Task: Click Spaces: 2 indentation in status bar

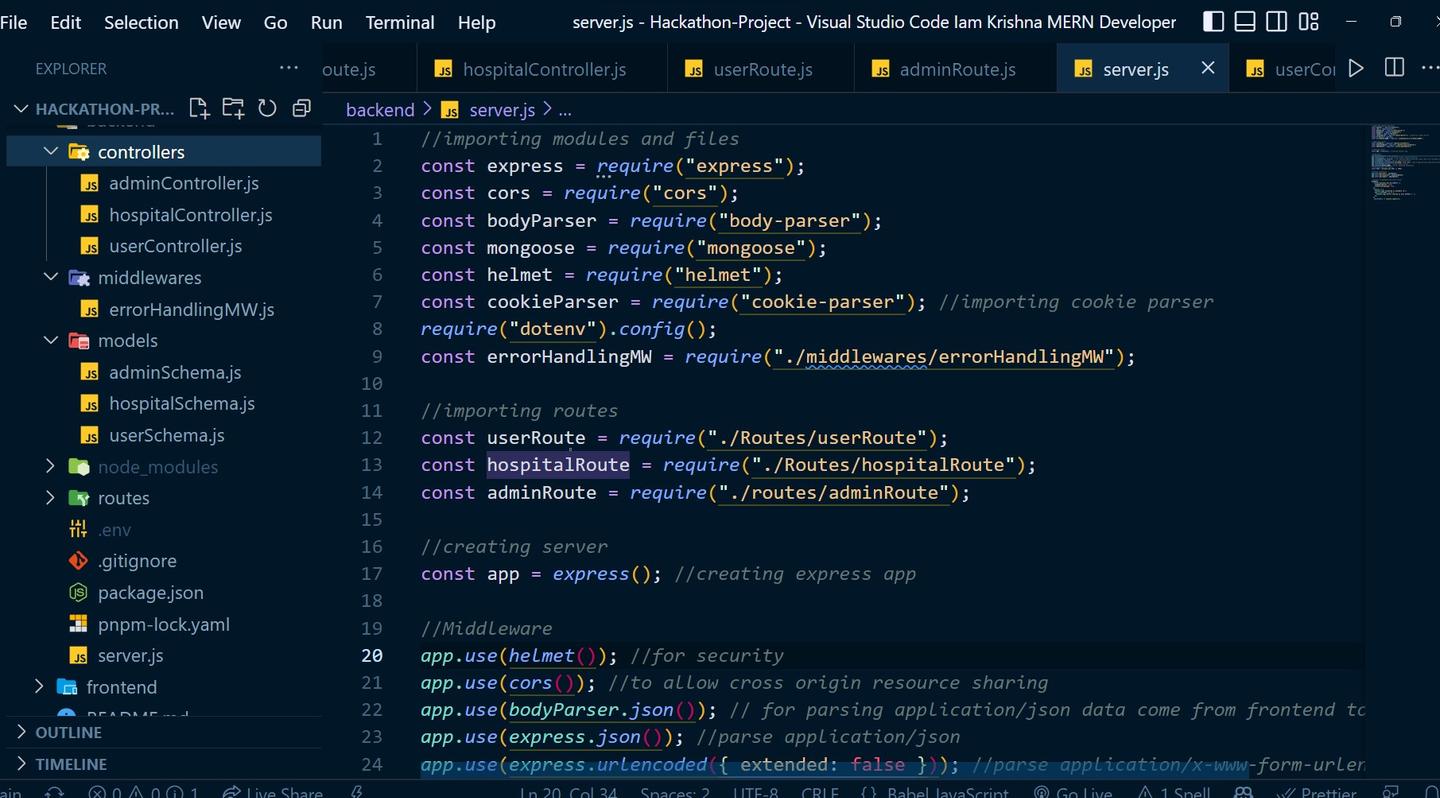Action: (675, 792)
